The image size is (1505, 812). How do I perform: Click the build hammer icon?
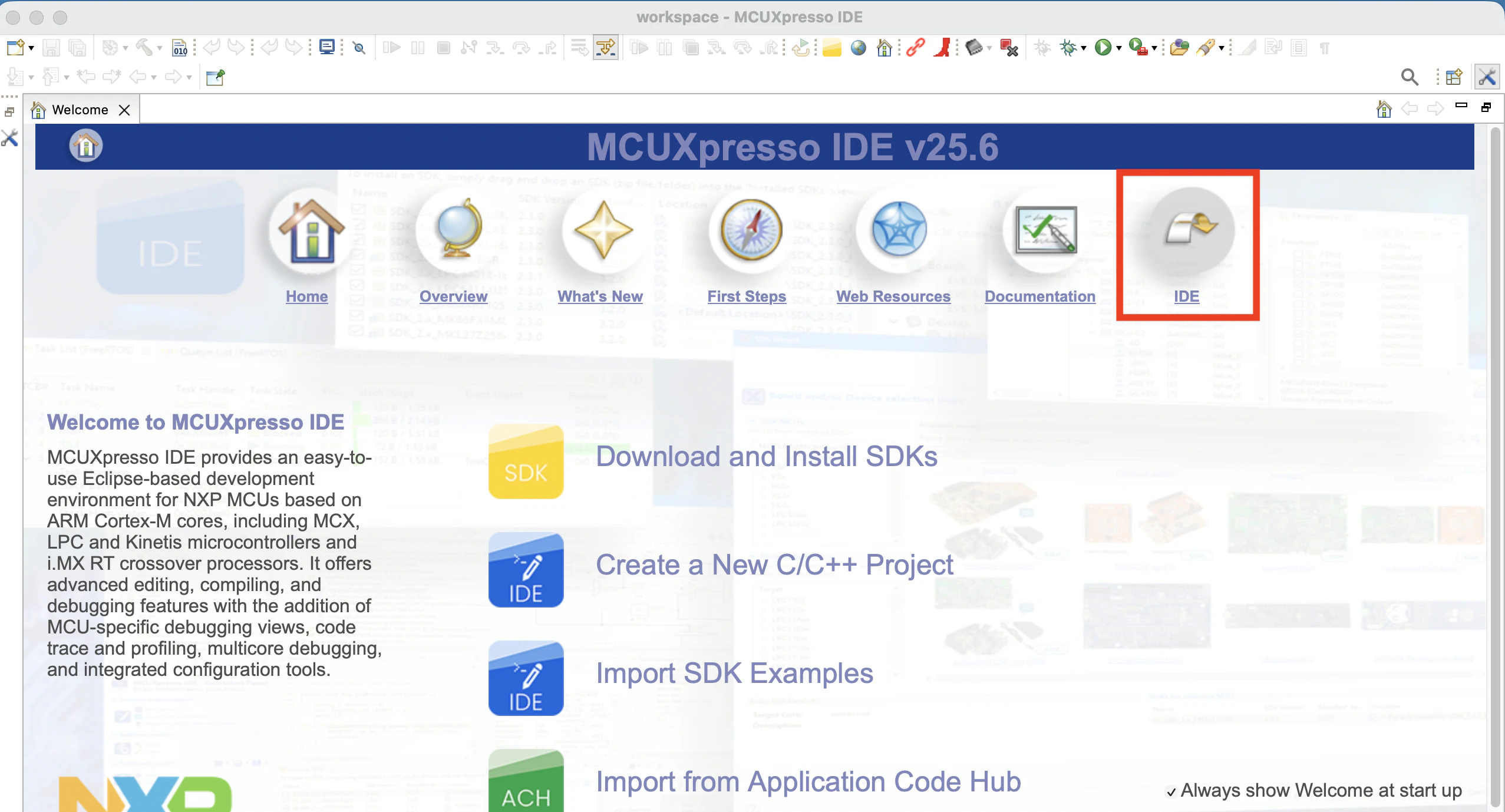[x=144, y=47]
